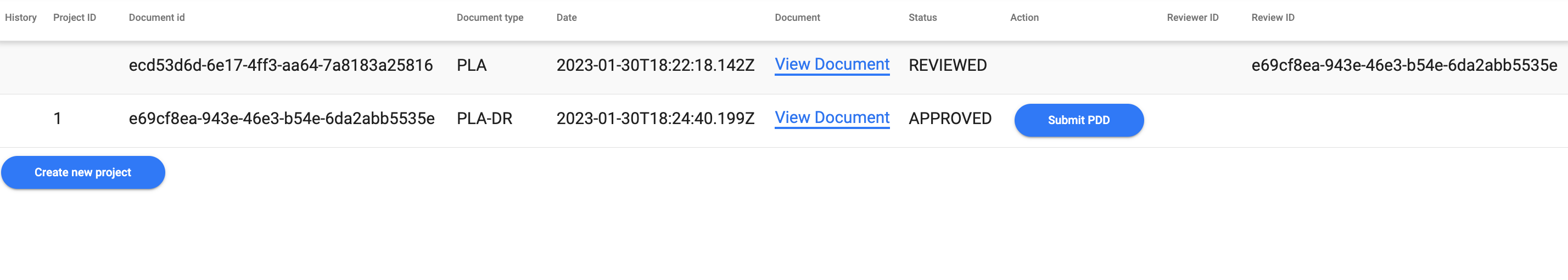Click the Document type column header
Screen dimensions: 1568x280
click(x=489, y=18)
